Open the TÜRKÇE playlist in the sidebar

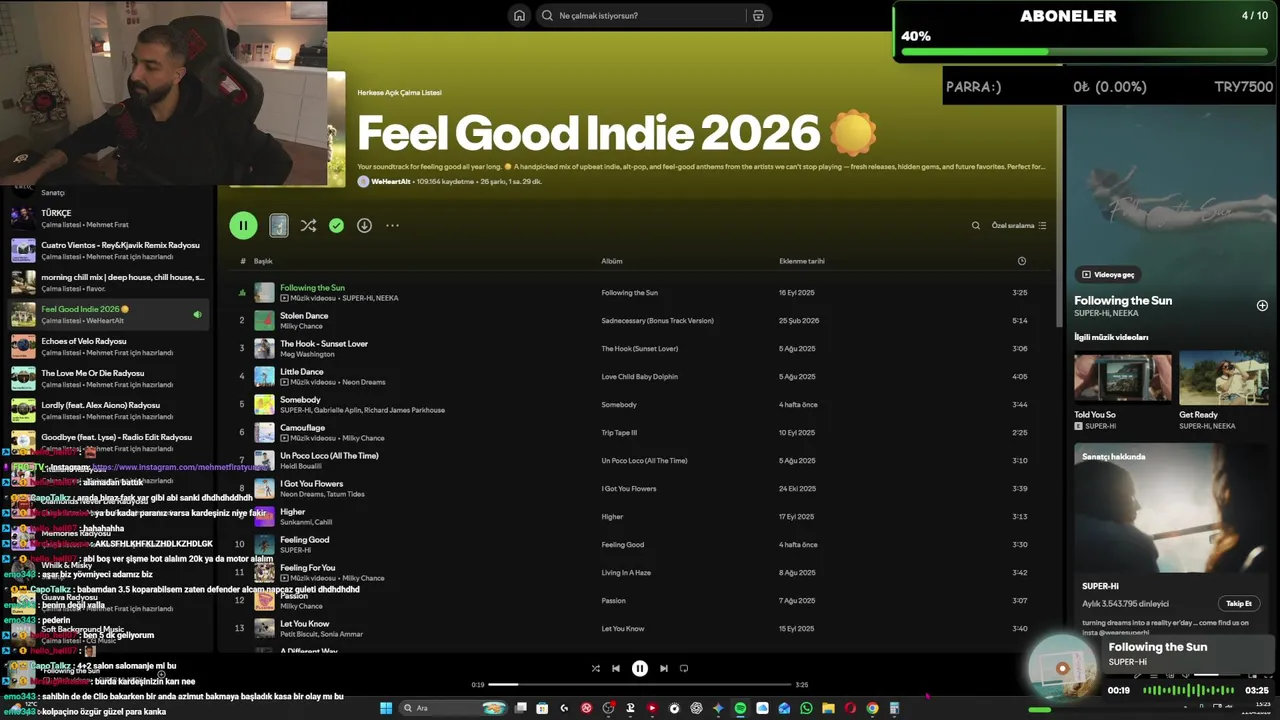[108, 218]
